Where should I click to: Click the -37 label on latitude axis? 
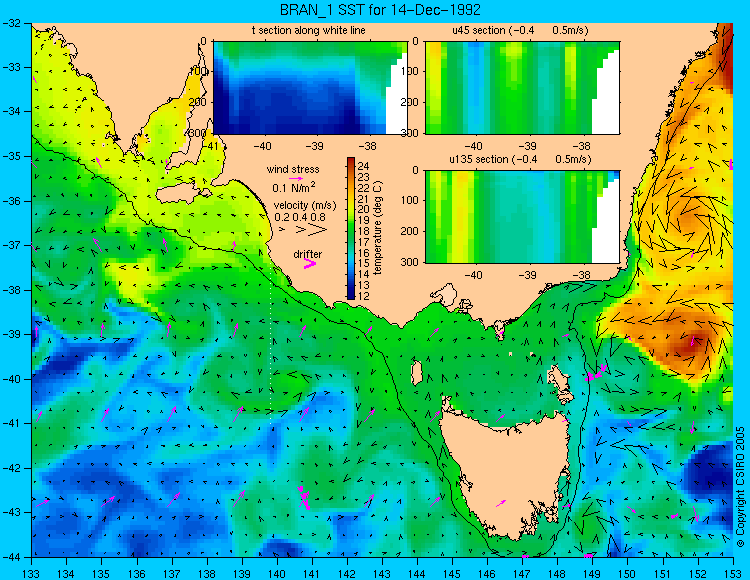coord(12,245)
